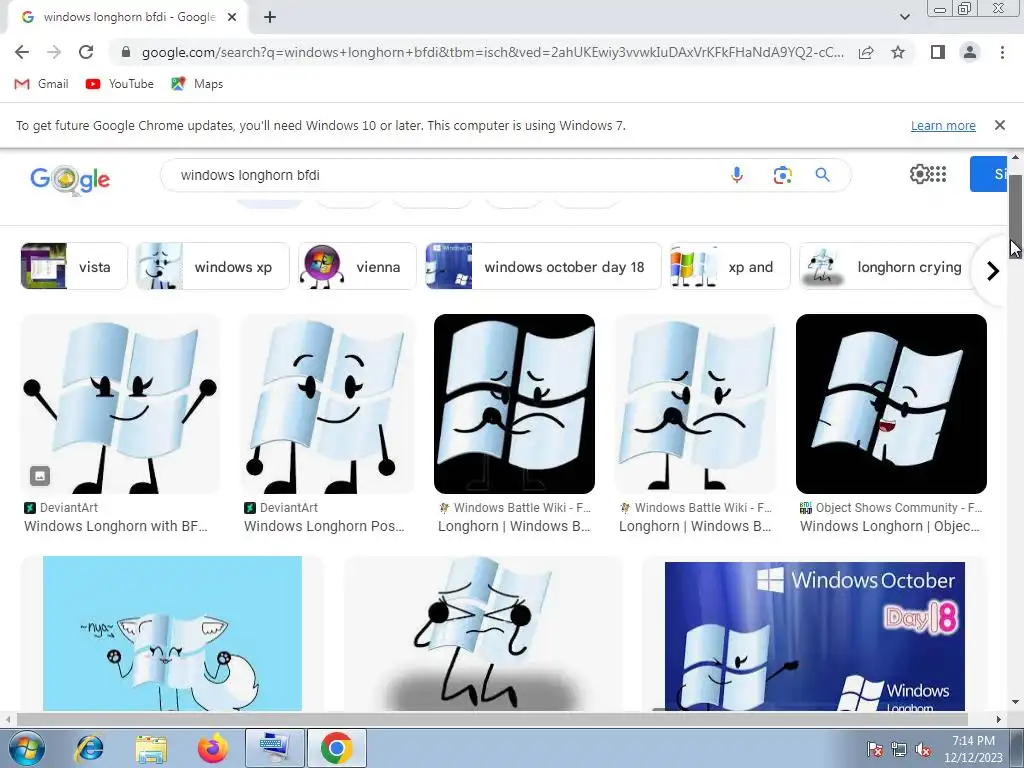The width and height of the screenshot is (1024, 768).
Task: Go back to the previous page
Action: [x=22, y=52]
